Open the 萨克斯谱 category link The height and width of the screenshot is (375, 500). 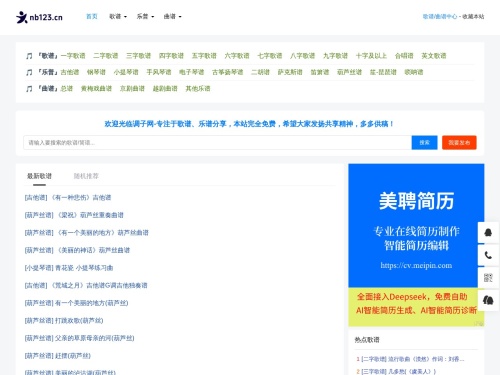pos(290,72)
